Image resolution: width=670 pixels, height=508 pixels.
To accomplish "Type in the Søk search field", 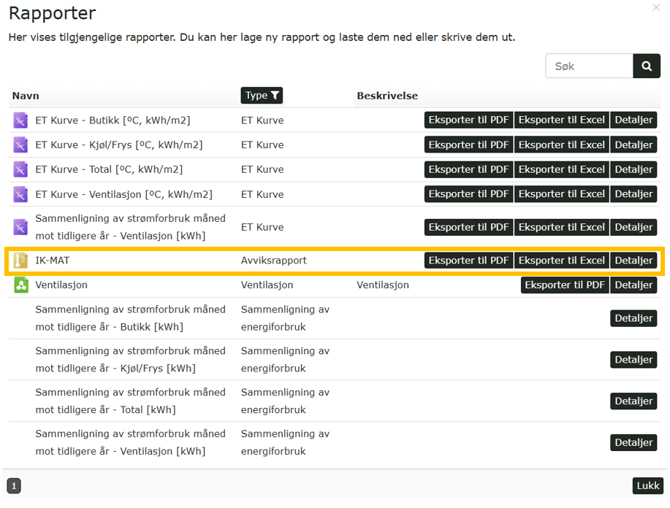I will click(589, 66).
